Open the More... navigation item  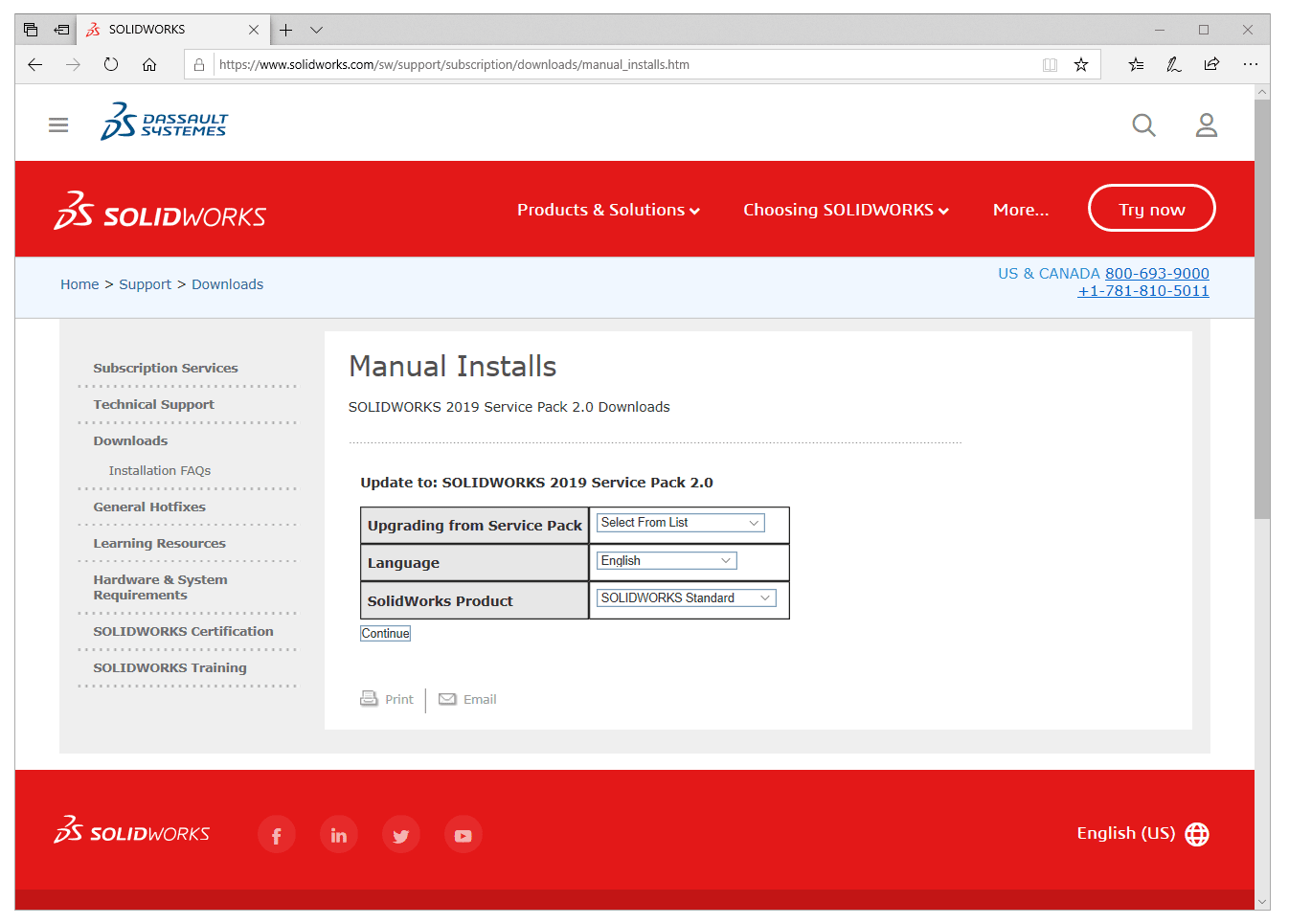click(1021, 210)
